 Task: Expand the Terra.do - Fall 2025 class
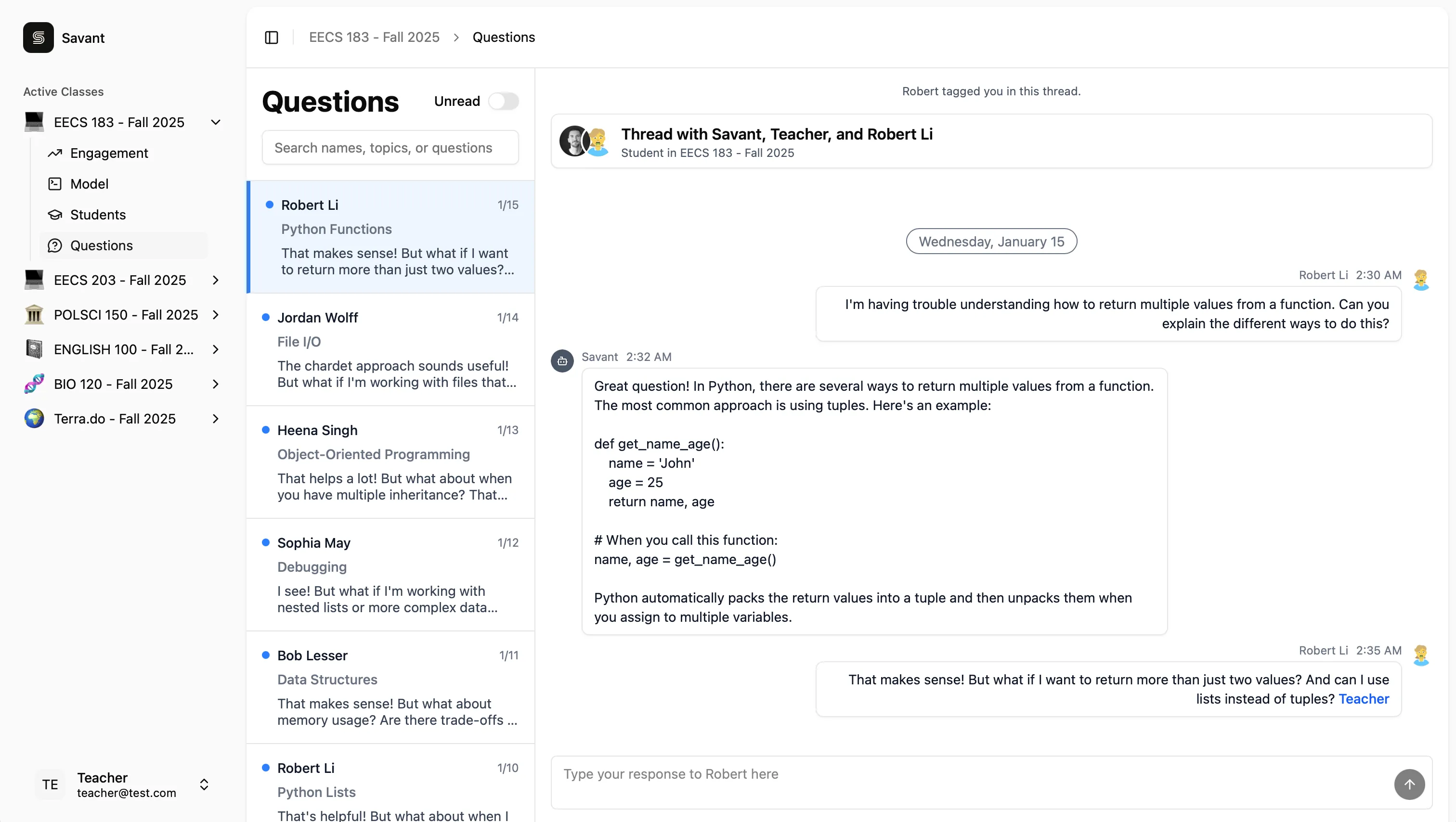(x=215, y=419)
